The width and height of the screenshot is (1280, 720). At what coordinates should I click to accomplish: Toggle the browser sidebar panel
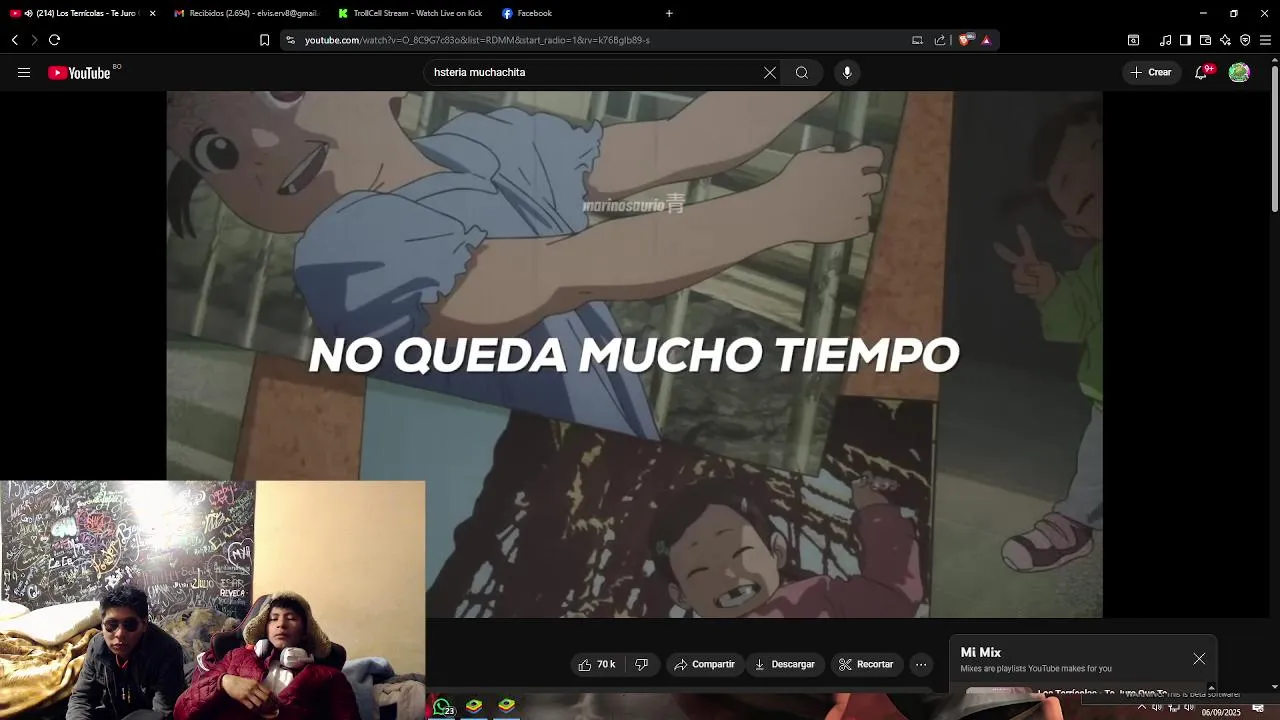(x=1185, y=40)
